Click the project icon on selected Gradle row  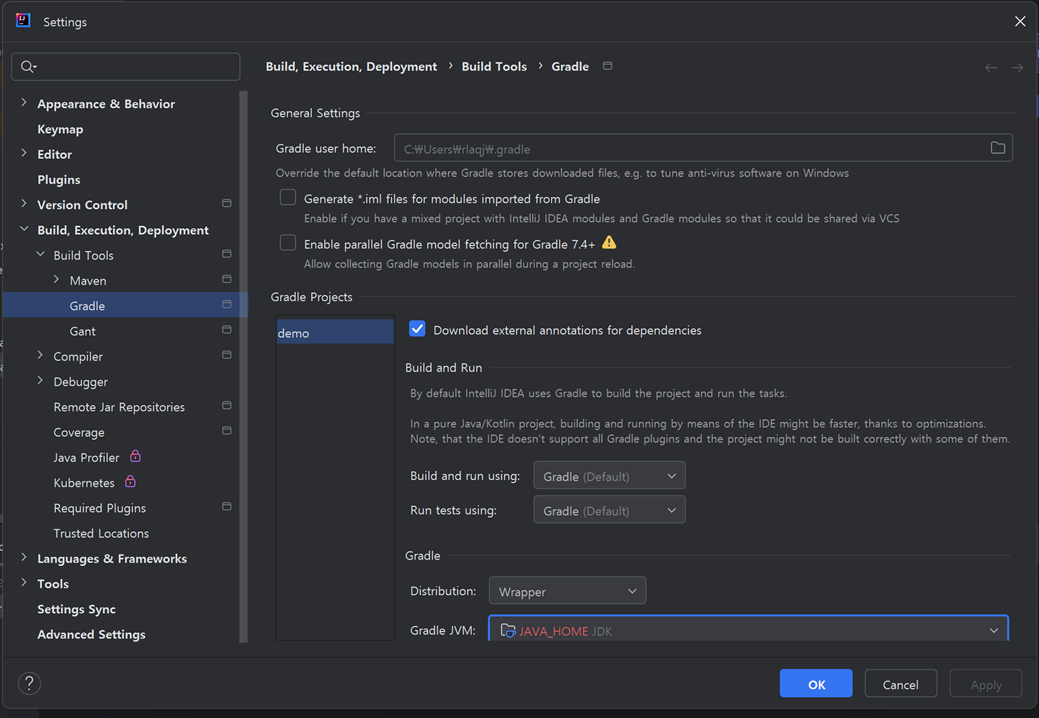[x=227, y=304]
